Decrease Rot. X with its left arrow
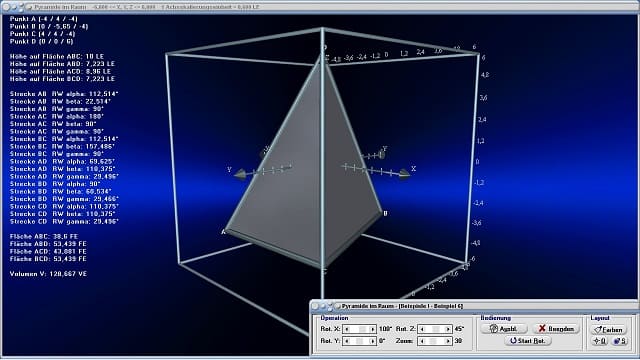This screenshot has height=360, width=640. click(347, 329)
